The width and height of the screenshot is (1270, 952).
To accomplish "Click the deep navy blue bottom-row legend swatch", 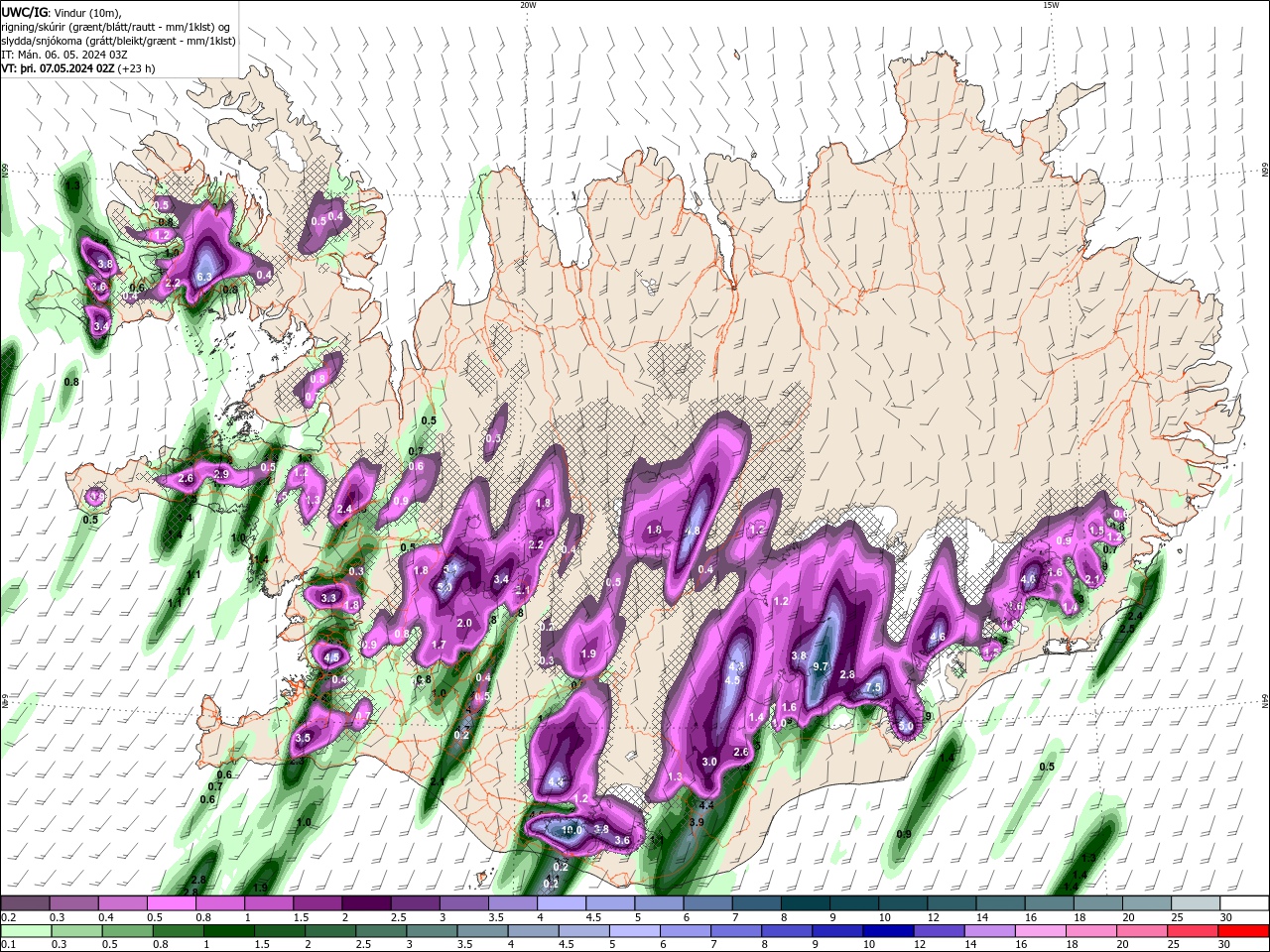I will tap(888, 931).
